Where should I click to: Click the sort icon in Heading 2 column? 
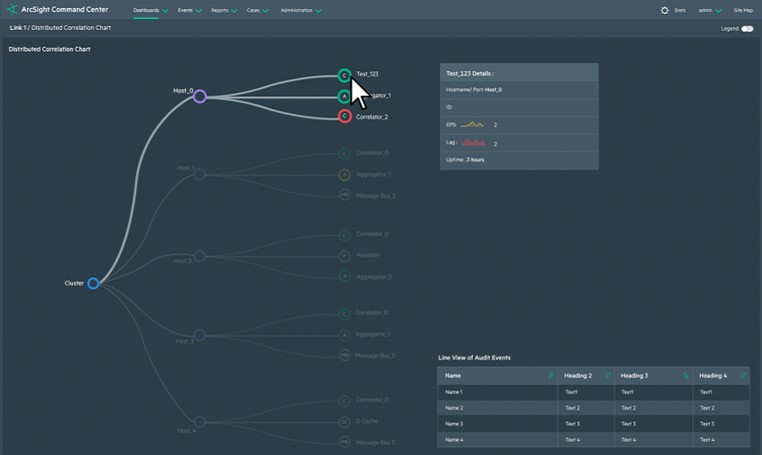607,375
